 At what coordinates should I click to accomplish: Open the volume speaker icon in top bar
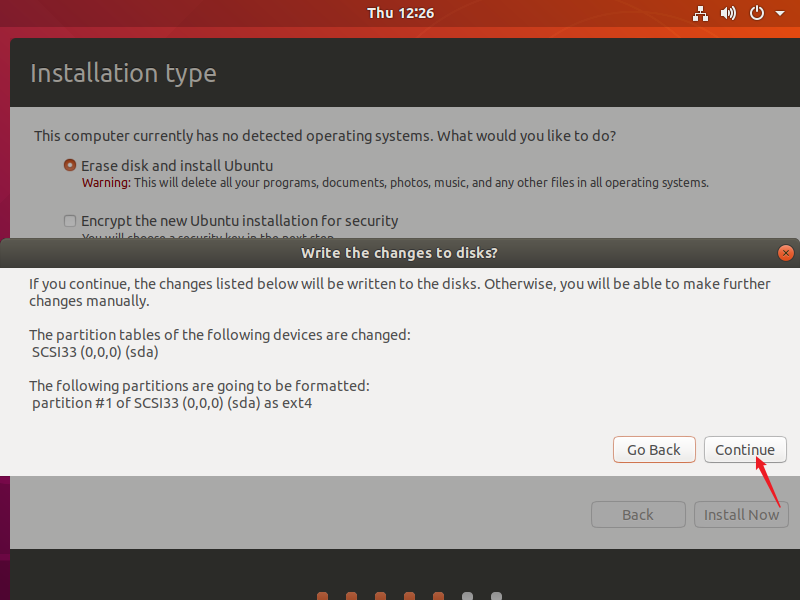(x=728, y=13)
